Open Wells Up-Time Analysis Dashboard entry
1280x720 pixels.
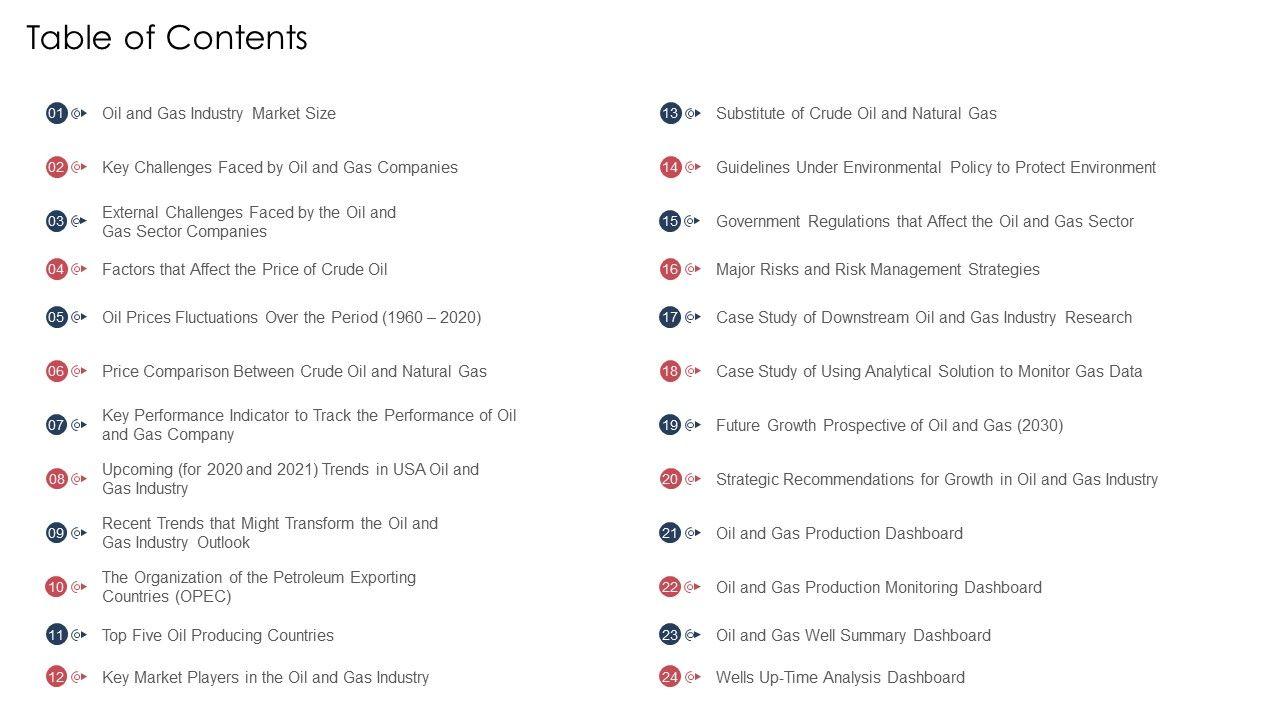click(x=840, y=677)
